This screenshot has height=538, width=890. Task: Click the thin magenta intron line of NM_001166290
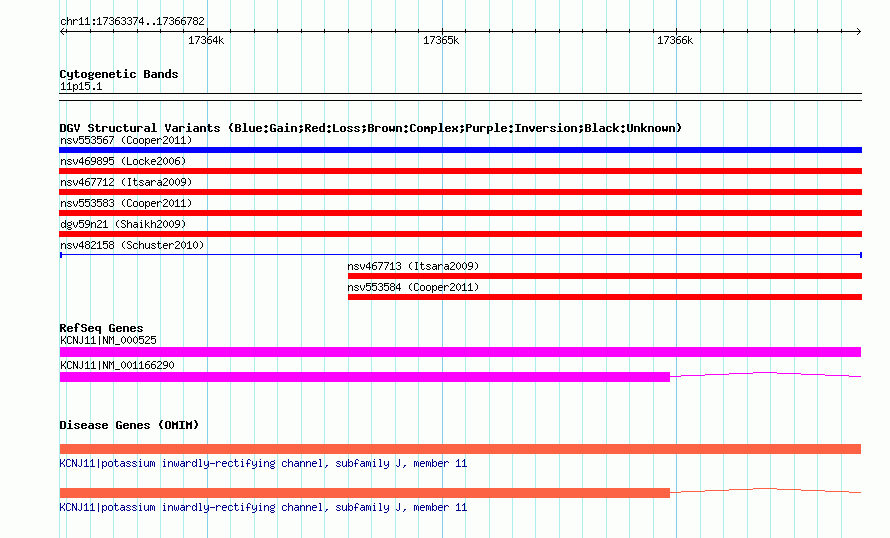[x=766, y=375]
